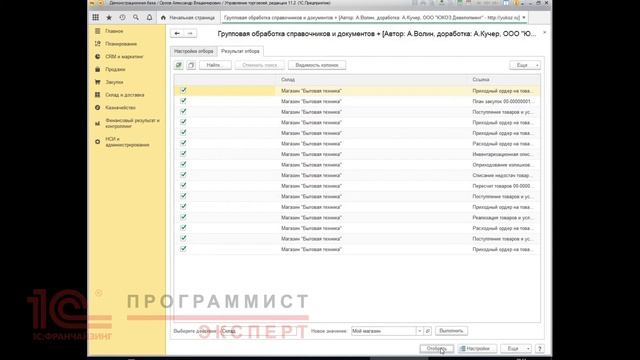Select the Оприходование излишков reference cell
Viewport: 640px width, 360px height.
(x=504, y=165)
